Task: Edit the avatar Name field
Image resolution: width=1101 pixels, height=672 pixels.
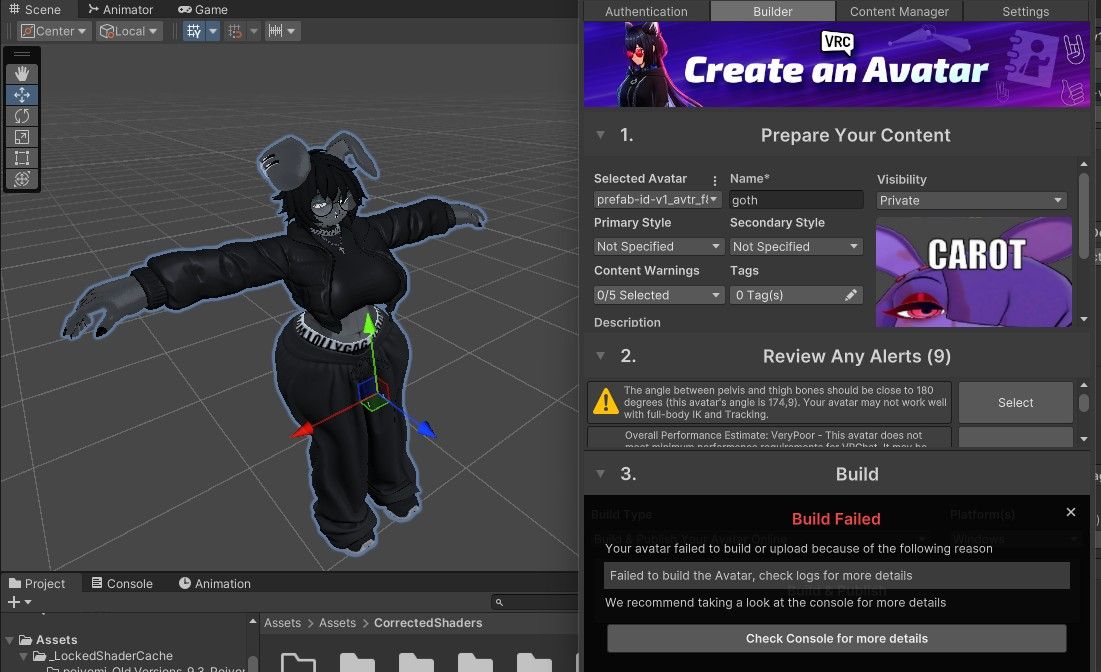Action: (x=796, y=200)
